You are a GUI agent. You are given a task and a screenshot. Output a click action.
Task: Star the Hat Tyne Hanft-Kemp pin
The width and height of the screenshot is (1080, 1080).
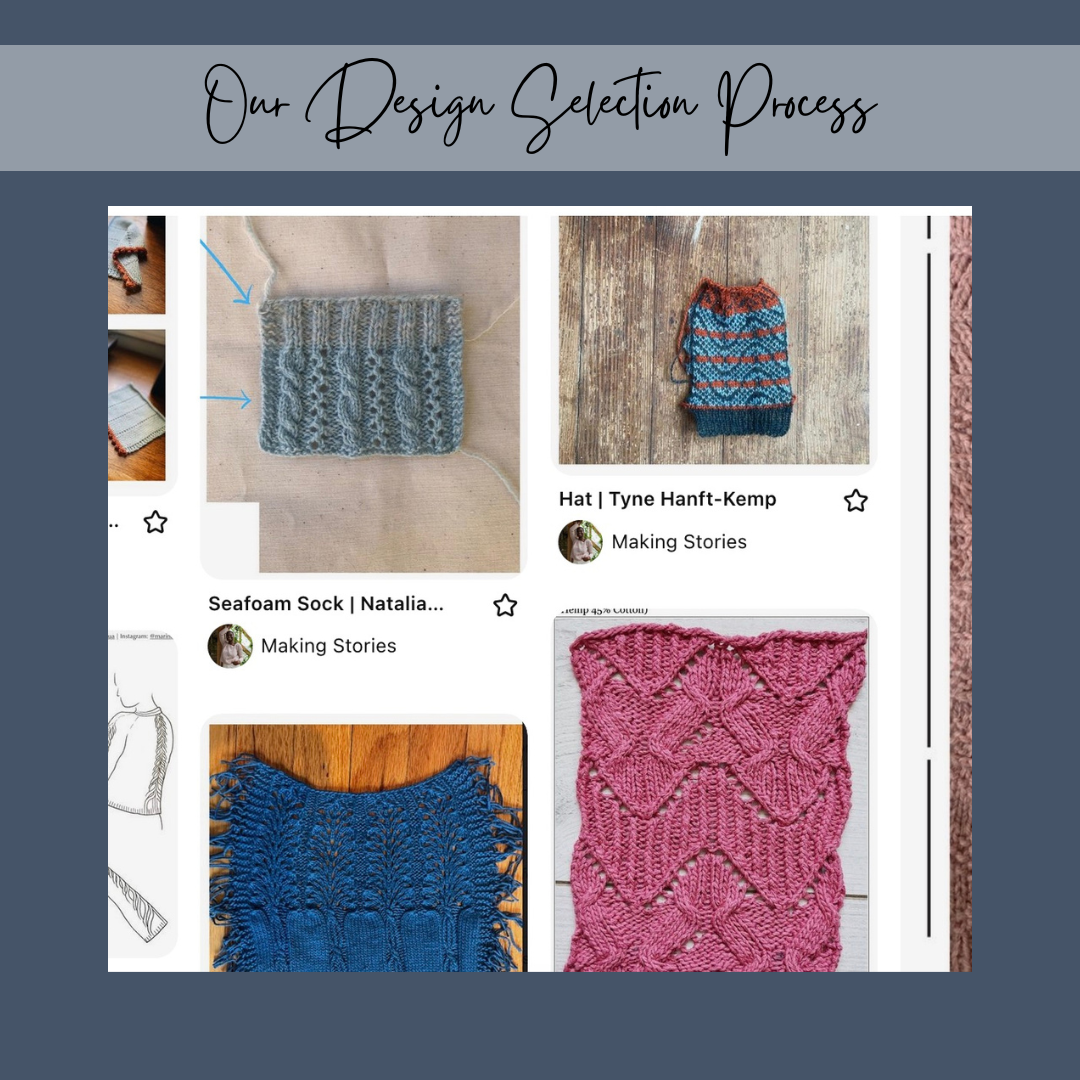[x=855, y=501]
